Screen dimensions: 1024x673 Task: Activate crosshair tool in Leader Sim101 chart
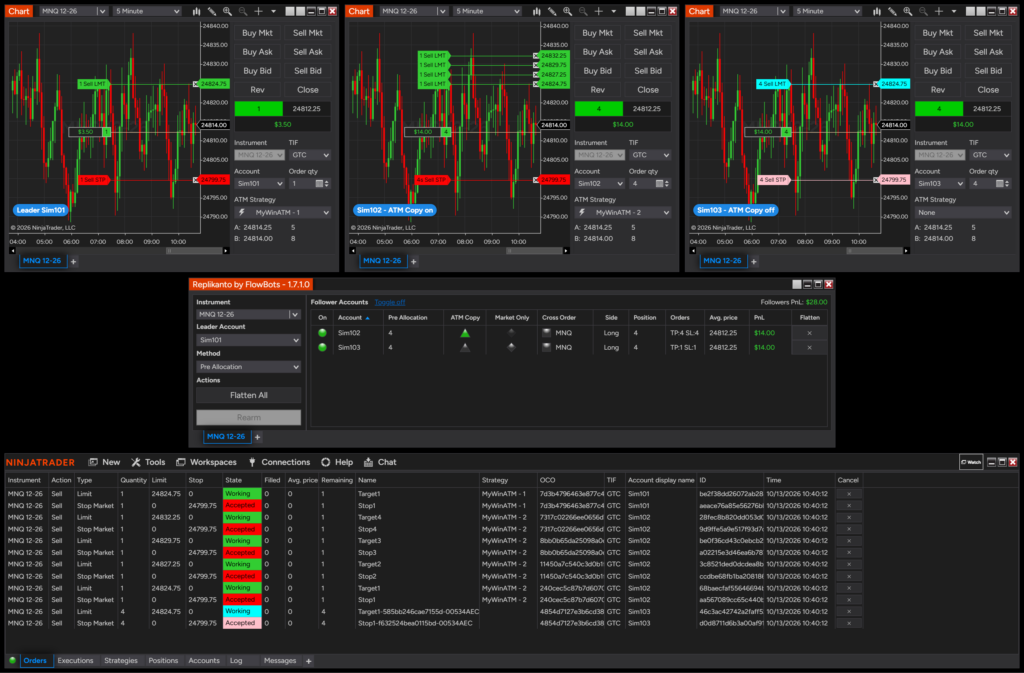259,11
